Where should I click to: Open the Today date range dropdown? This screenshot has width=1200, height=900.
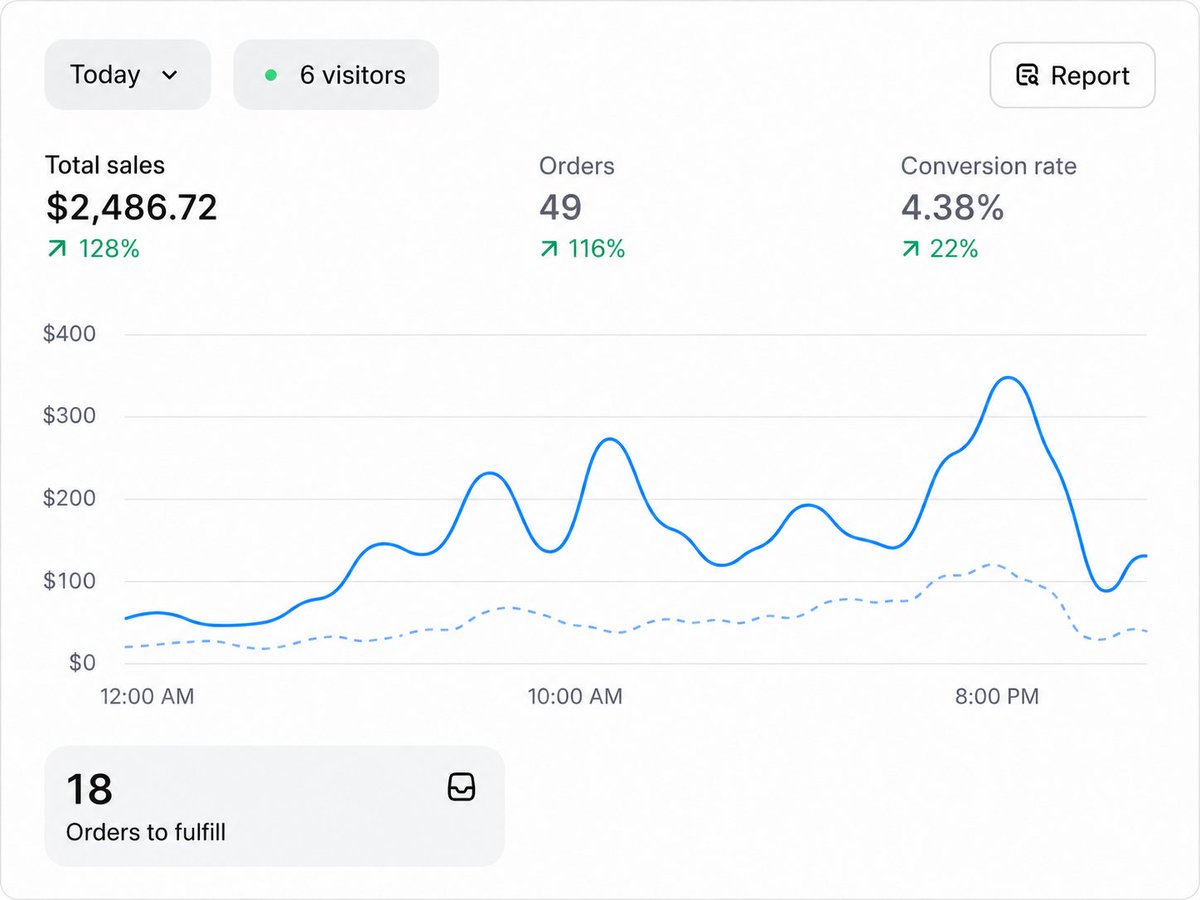(127, 75)
